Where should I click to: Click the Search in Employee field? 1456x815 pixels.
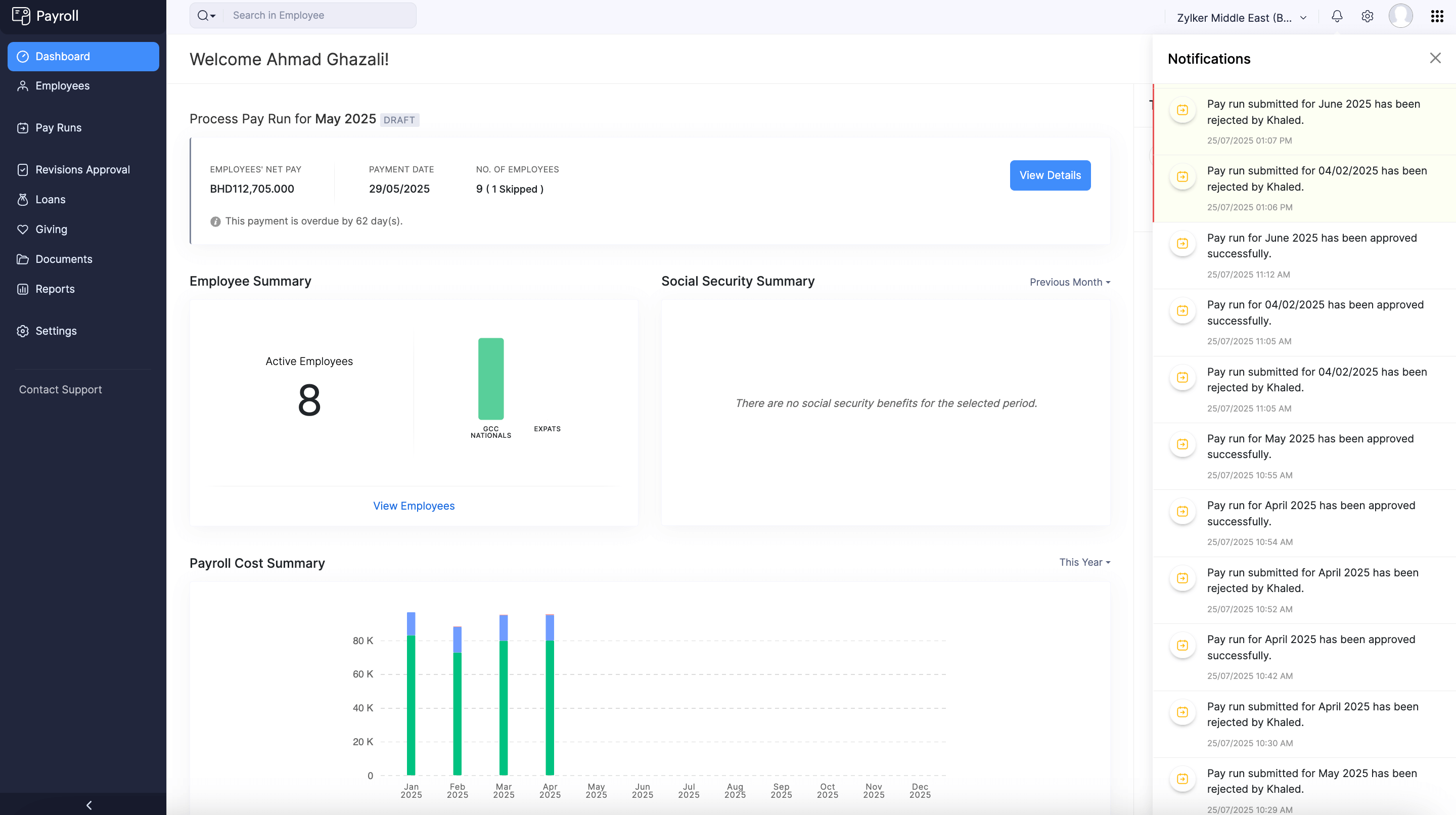320,16
